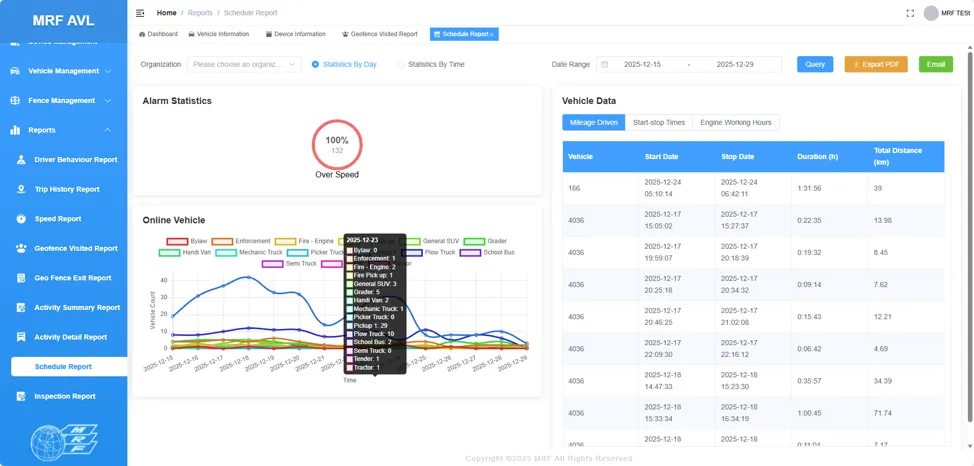Click the end date 2025-12-29 field

coord(735,65)
